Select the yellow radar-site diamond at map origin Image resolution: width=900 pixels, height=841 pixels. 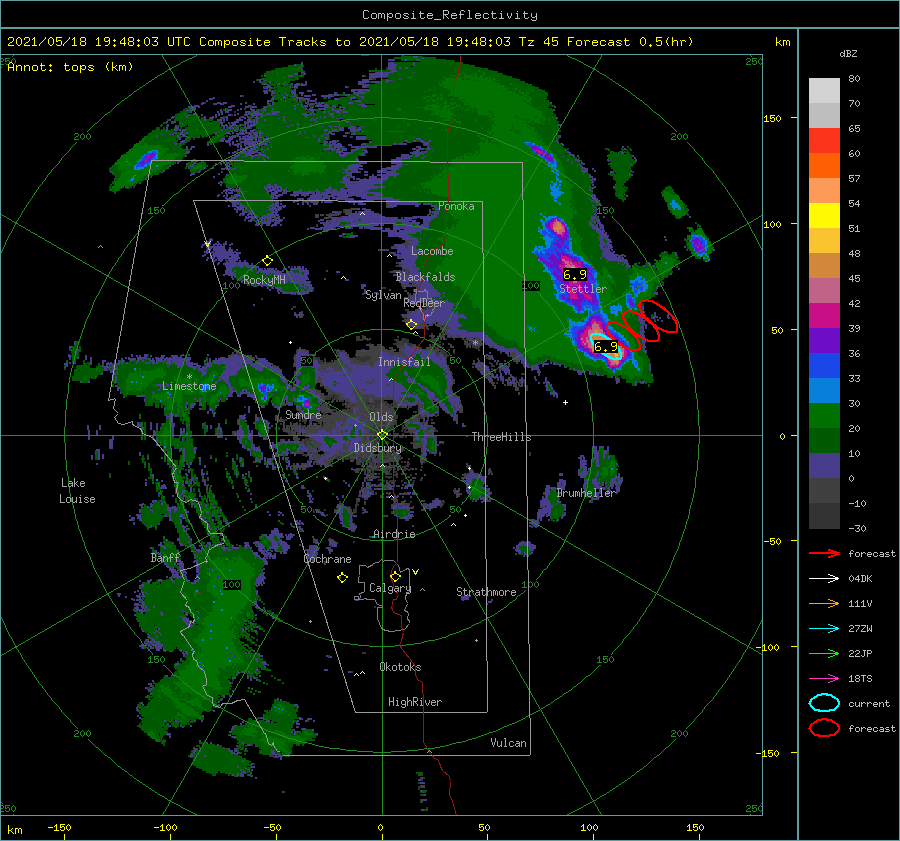(x=382, y=435)
